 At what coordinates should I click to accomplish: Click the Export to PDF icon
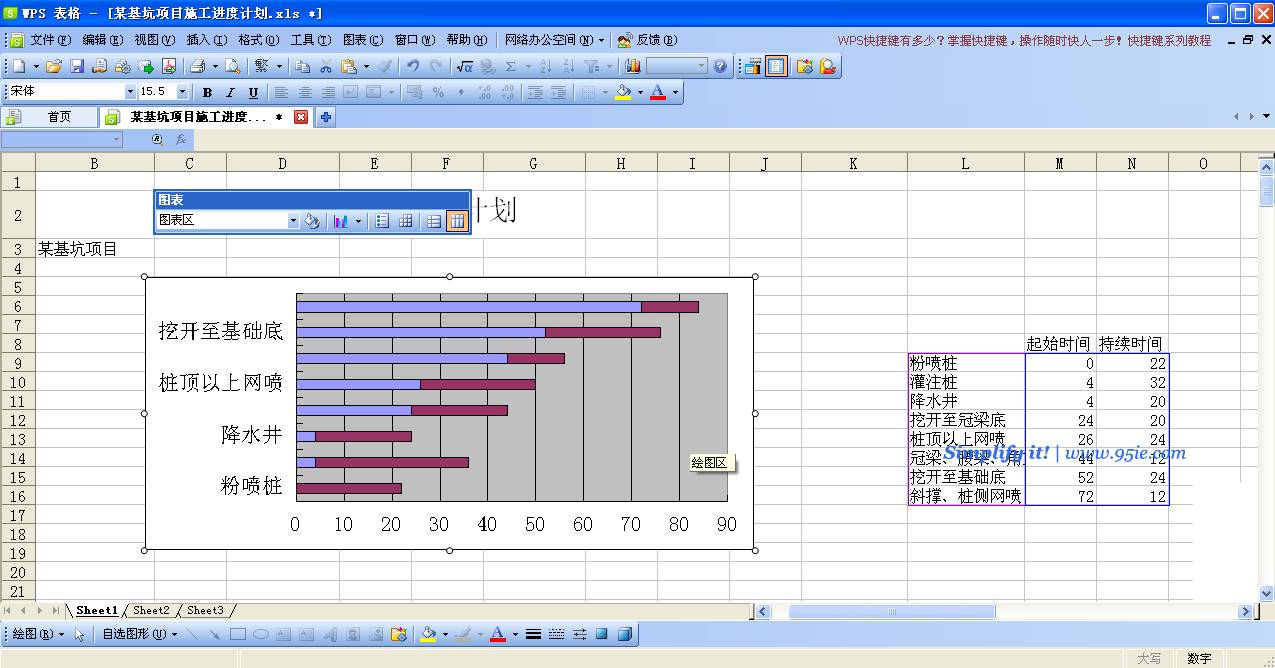[169, 66]
